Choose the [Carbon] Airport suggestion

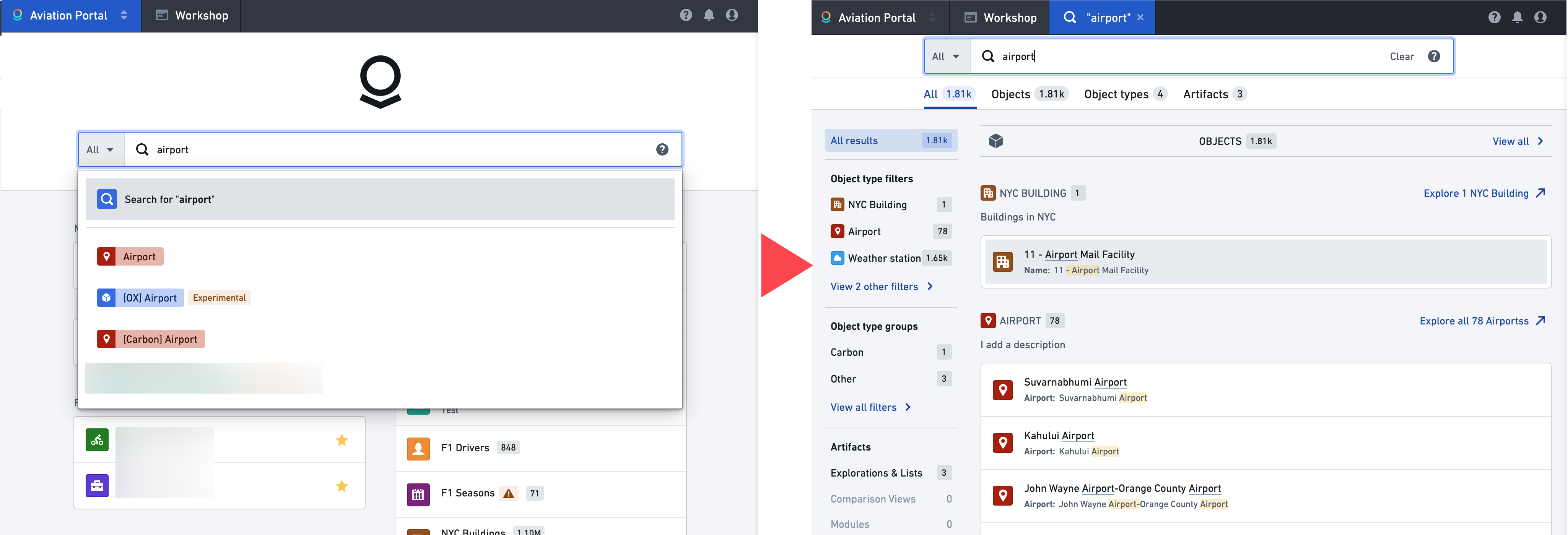pos(151,339)
